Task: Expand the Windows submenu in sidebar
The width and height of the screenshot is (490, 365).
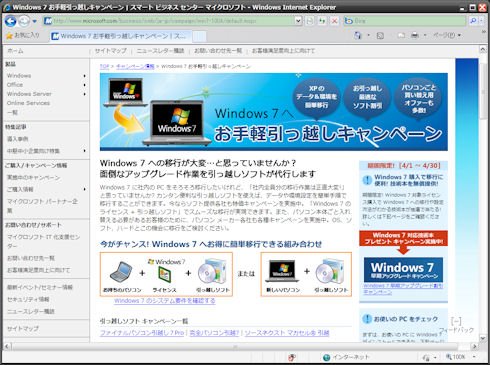Action: click(84, 76)
